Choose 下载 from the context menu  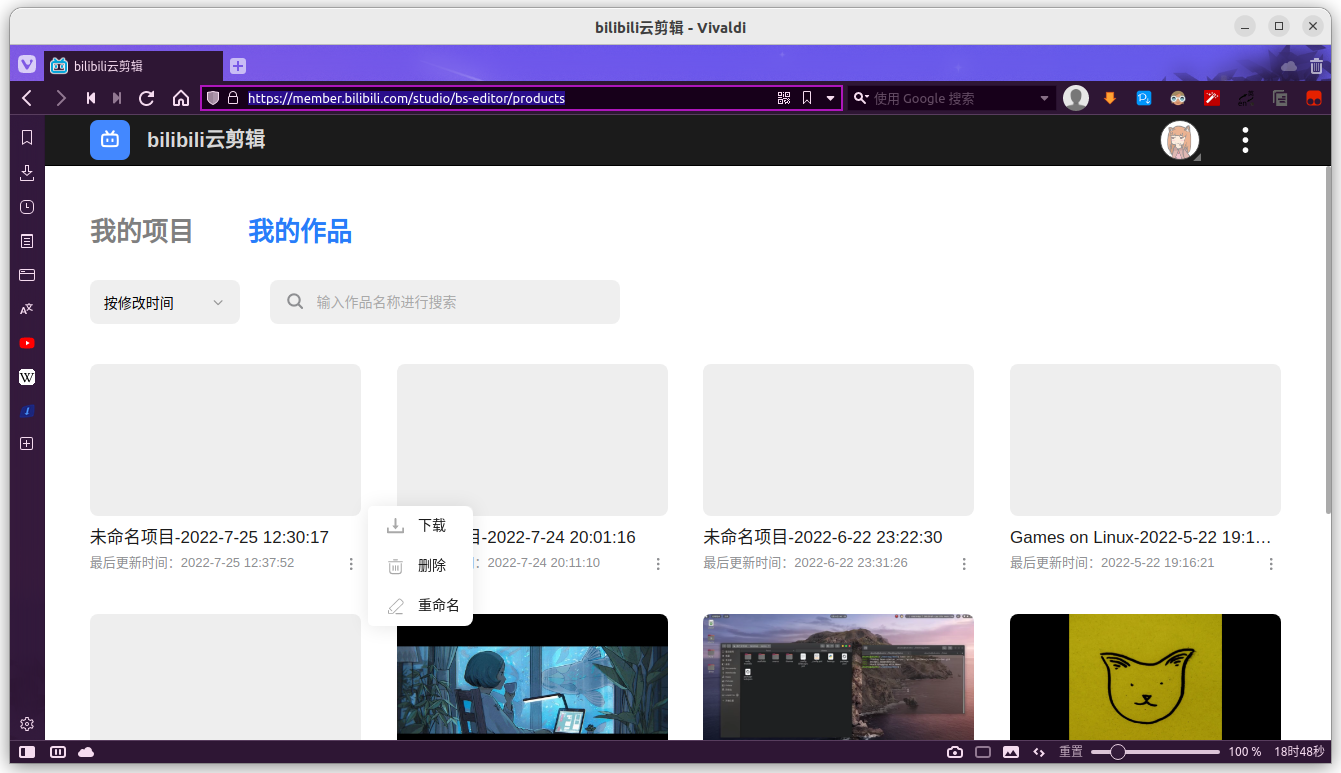coord(420,526)
